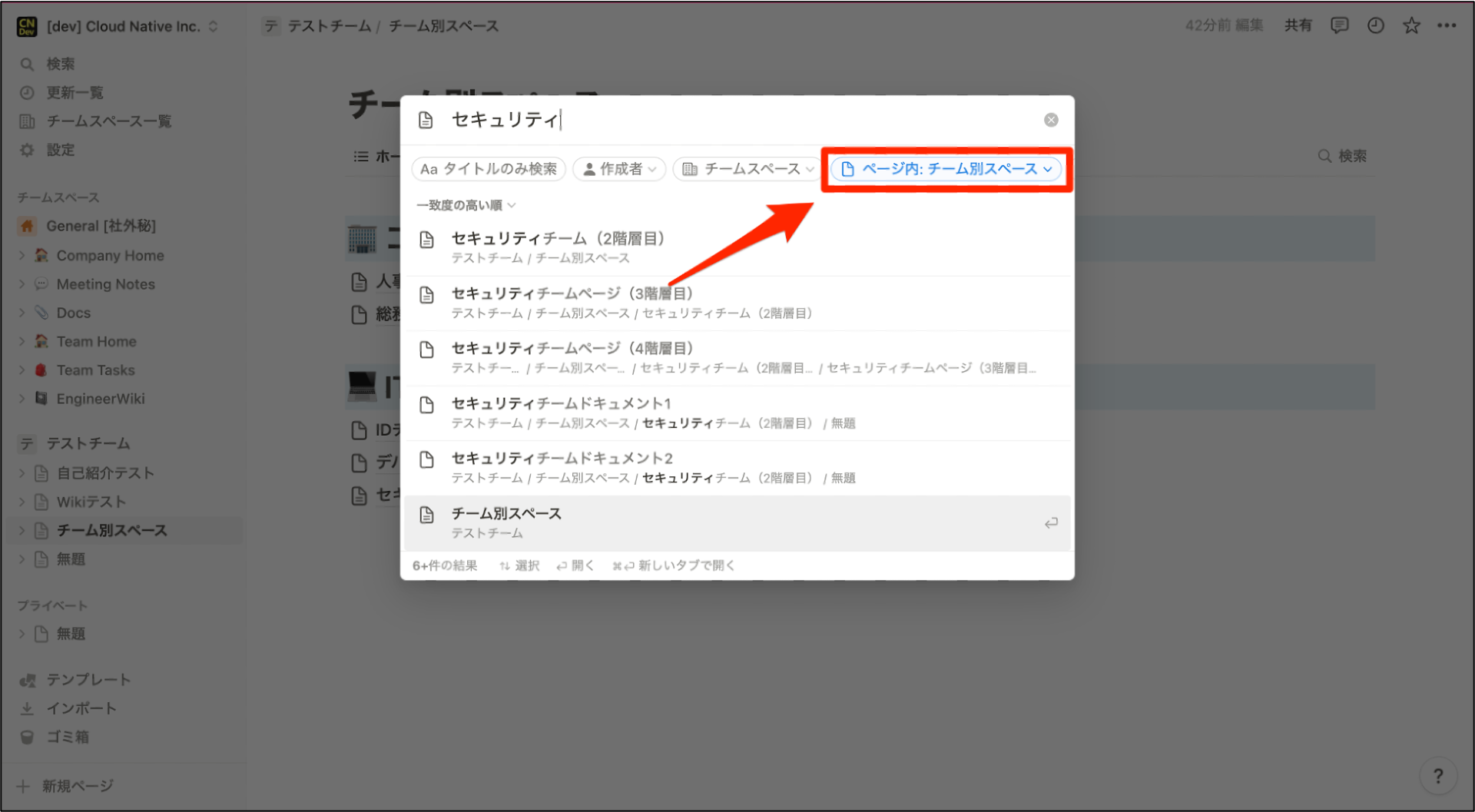Open page history with the top-right clock icon
This screenshot has height=812, width=1475.
(1375, 25)
